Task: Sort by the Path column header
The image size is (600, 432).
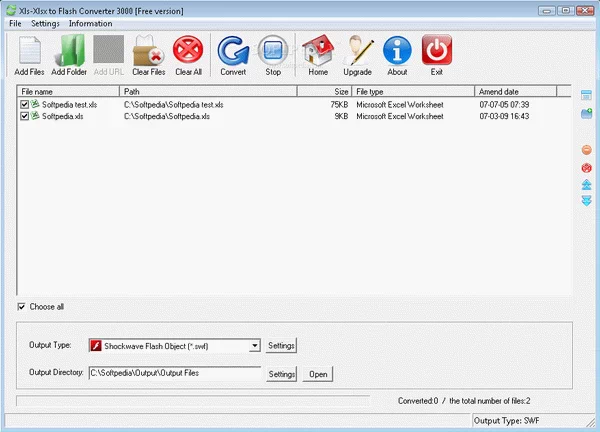Action: click(x=208, y=91)
